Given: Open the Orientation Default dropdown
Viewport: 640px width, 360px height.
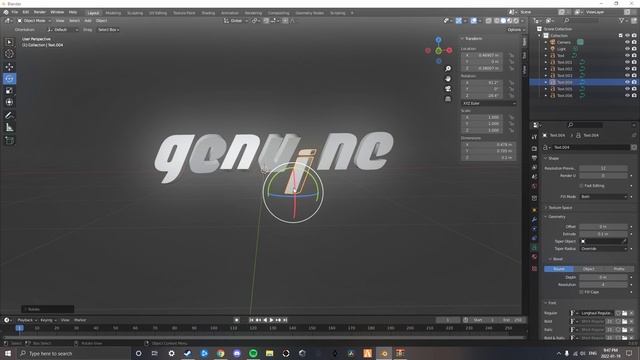Looking at the screenshot, I should coord(62,30).
